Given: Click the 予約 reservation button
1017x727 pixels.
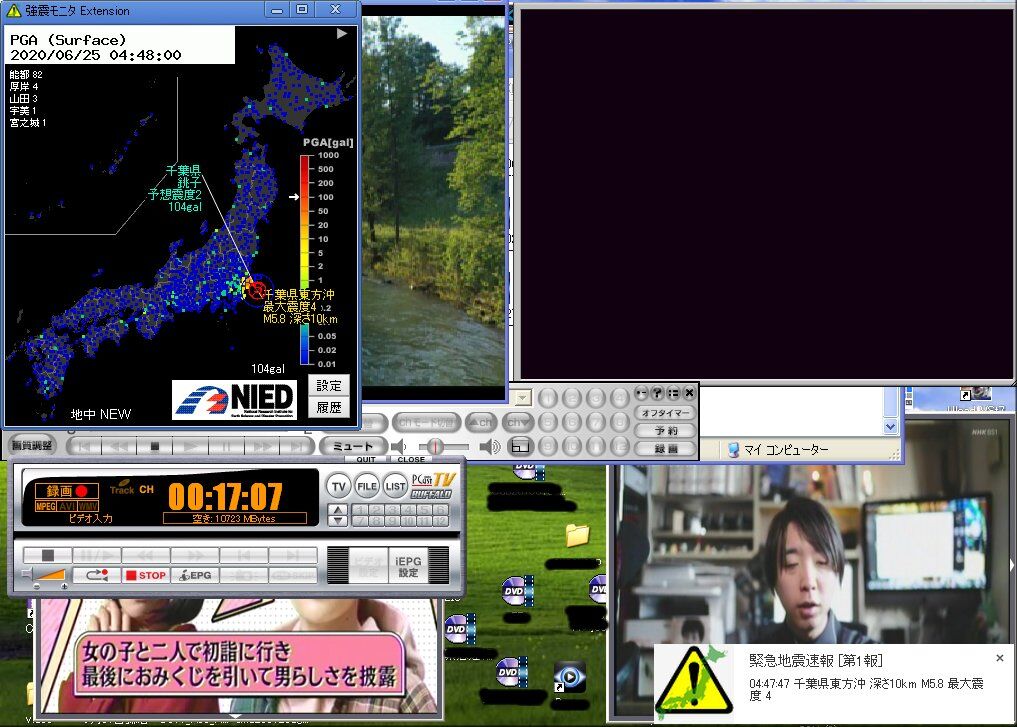Looking at the screenshot, I should coord(665,430).
